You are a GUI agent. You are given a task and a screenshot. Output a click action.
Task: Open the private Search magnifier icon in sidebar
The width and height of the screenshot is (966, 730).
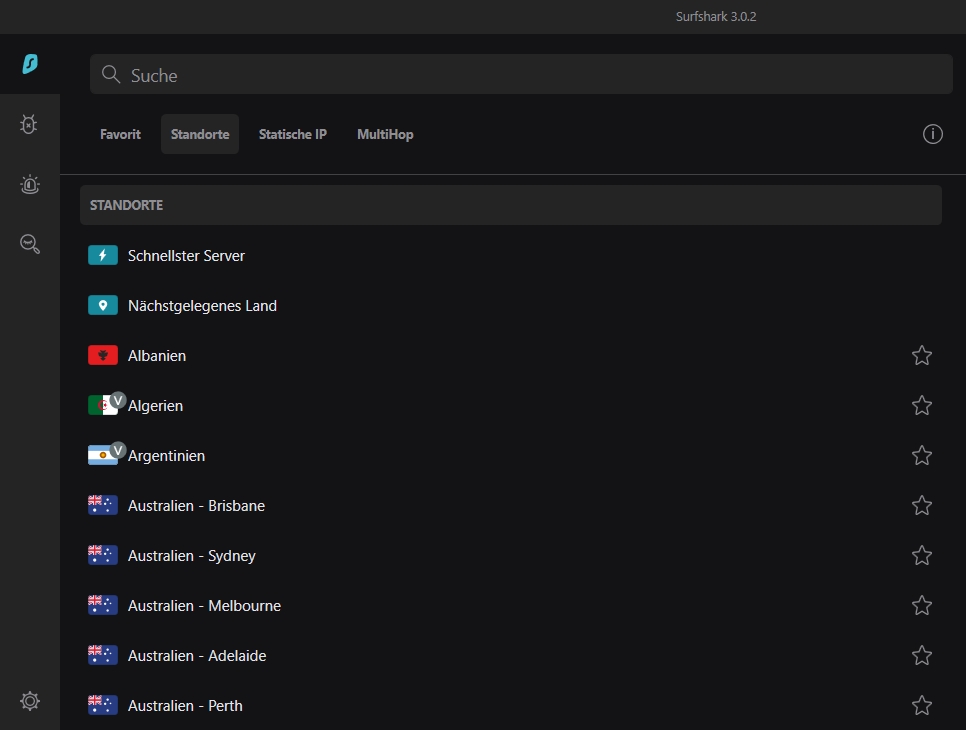30,244
